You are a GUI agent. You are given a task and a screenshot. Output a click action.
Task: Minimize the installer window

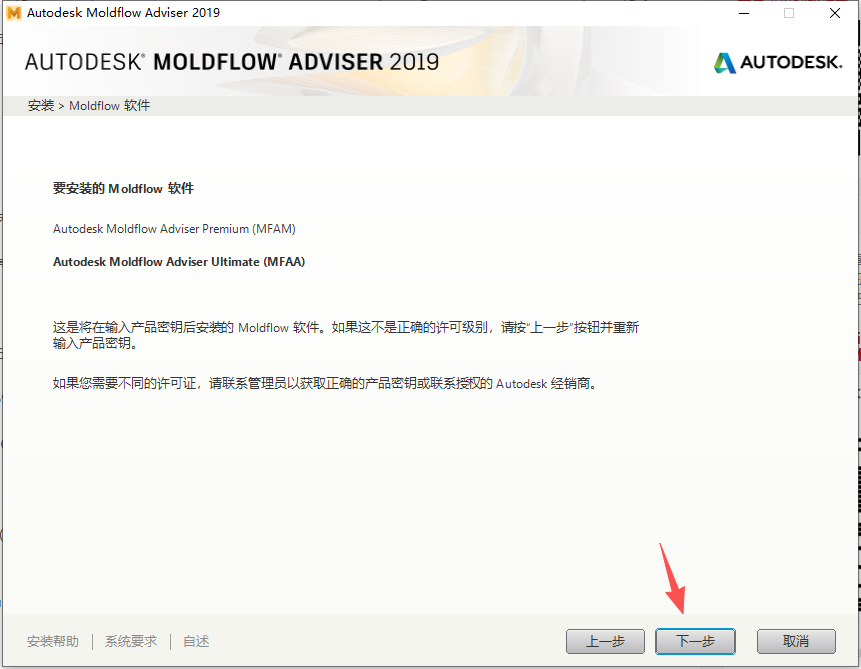point(741,13)
